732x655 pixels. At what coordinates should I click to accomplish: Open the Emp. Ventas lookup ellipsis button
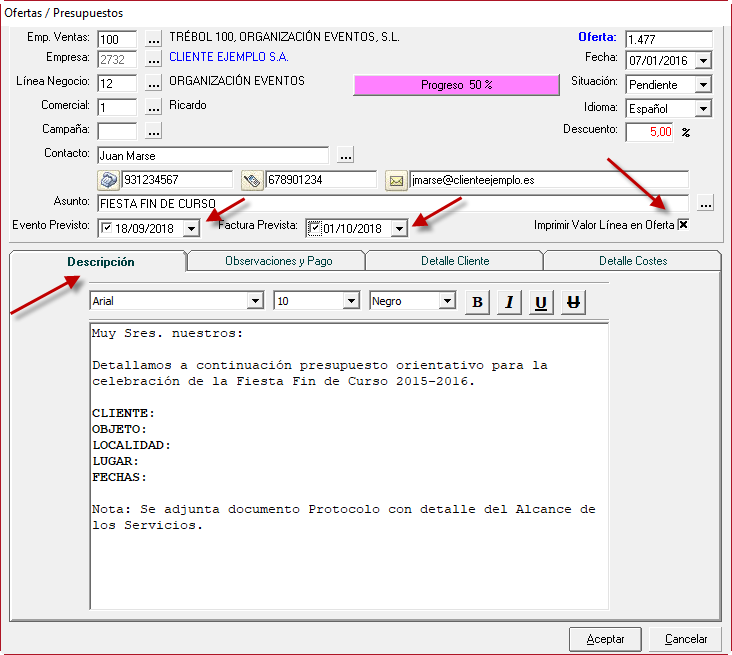153,39
